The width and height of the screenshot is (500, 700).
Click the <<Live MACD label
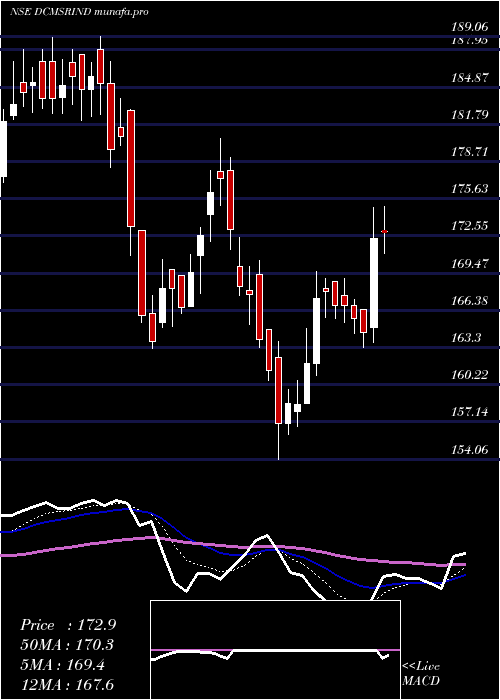[421, 673]
